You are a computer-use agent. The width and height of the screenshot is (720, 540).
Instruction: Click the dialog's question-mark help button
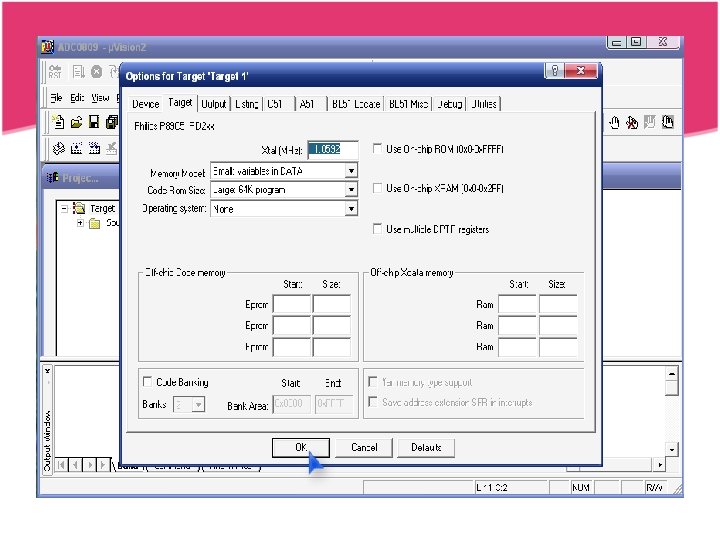point(555,71)
